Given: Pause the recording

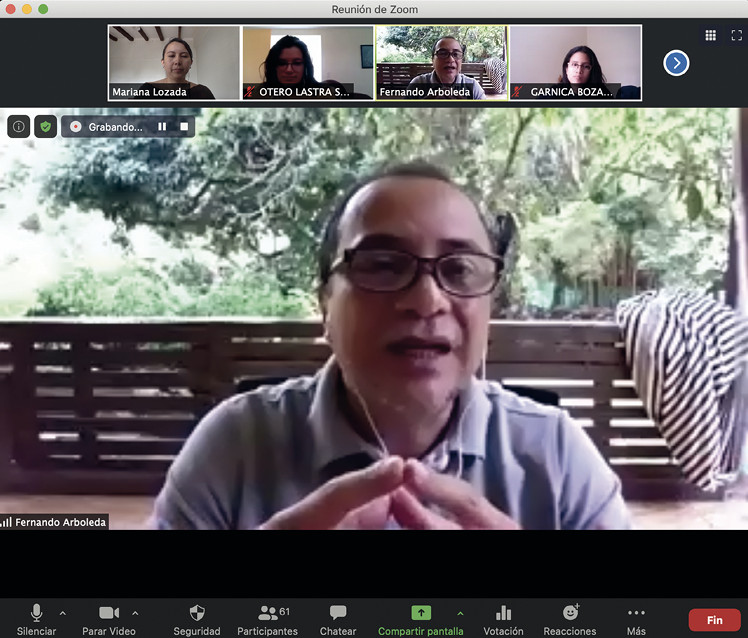Looking at the screenshot, I should (x=162, y=127).
